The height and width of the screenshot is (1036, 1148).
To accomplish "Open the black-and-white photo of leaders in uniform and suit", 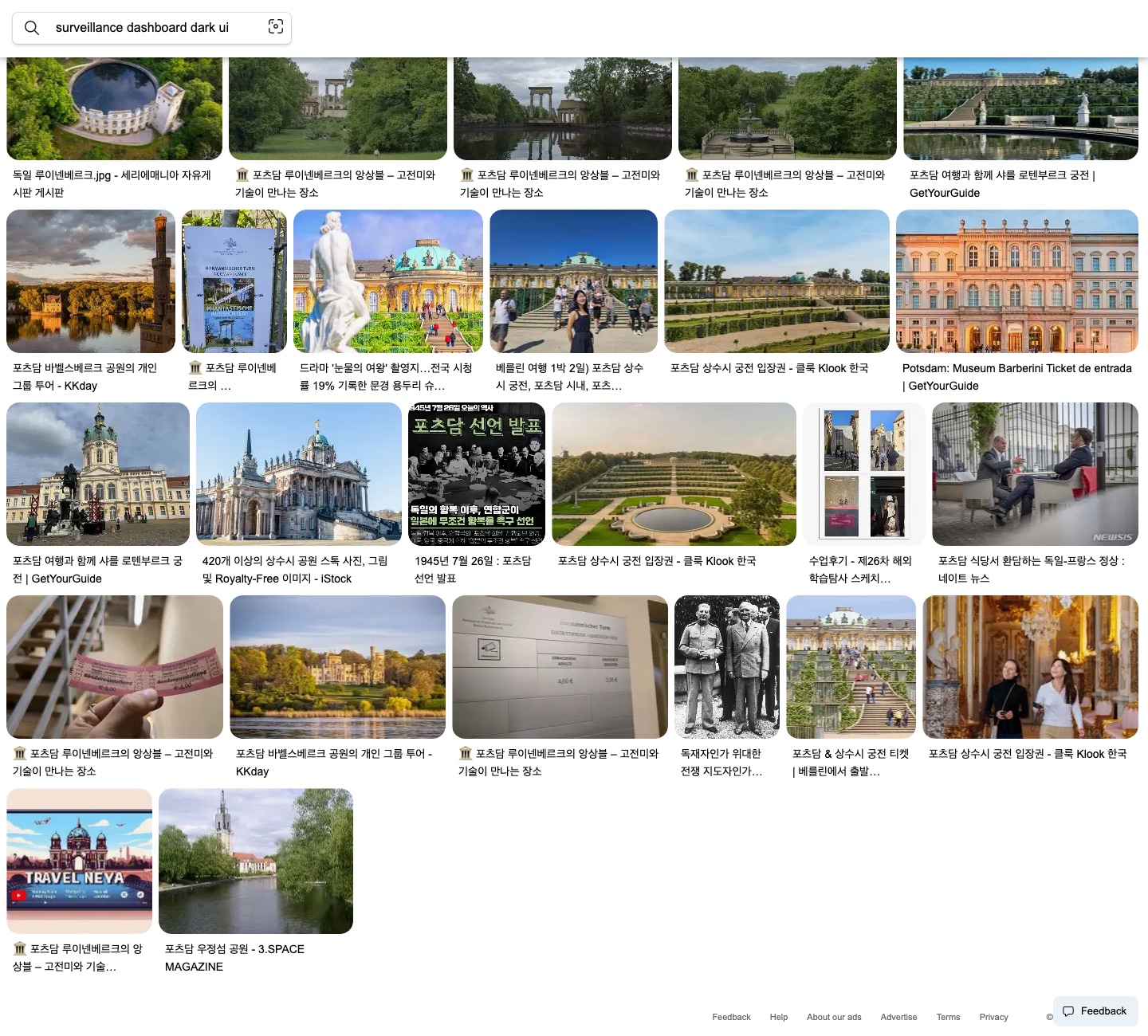I will [727, 667].
